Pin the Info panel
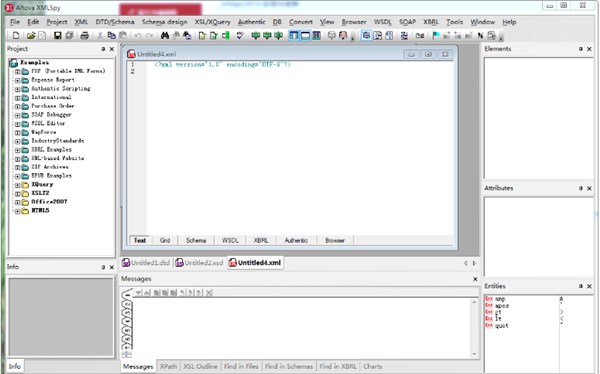Viewport: 600px width, 374px height. pyautogui.click(x=103, y=267)
